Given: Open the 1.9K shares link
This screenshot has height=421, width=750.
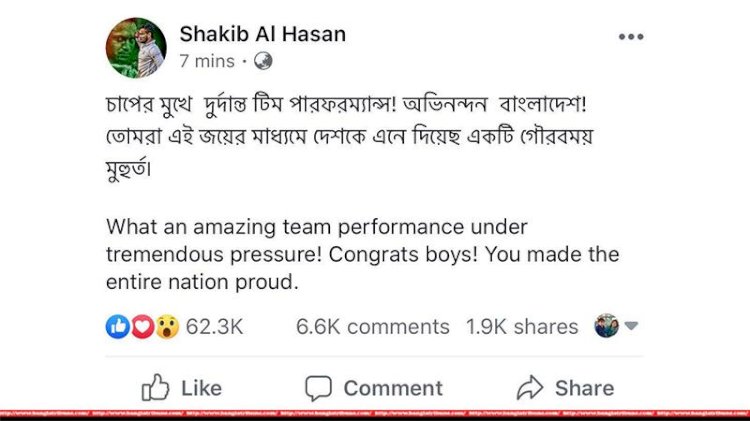Looking at the screenshot, I should point(522,327).
